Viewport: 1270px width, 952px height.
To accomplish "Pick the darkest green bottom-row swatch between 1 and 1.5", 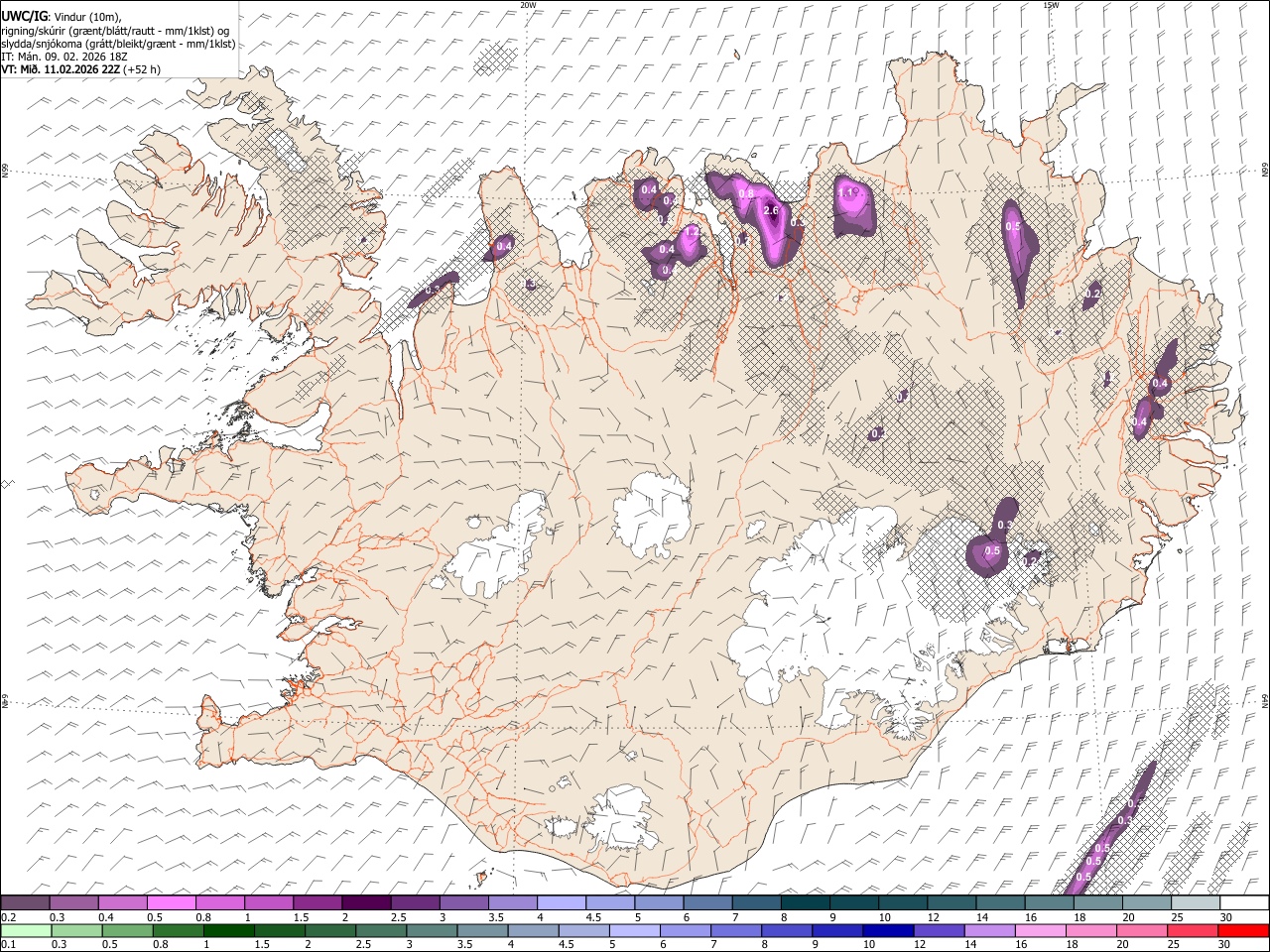I will (227, 931).
